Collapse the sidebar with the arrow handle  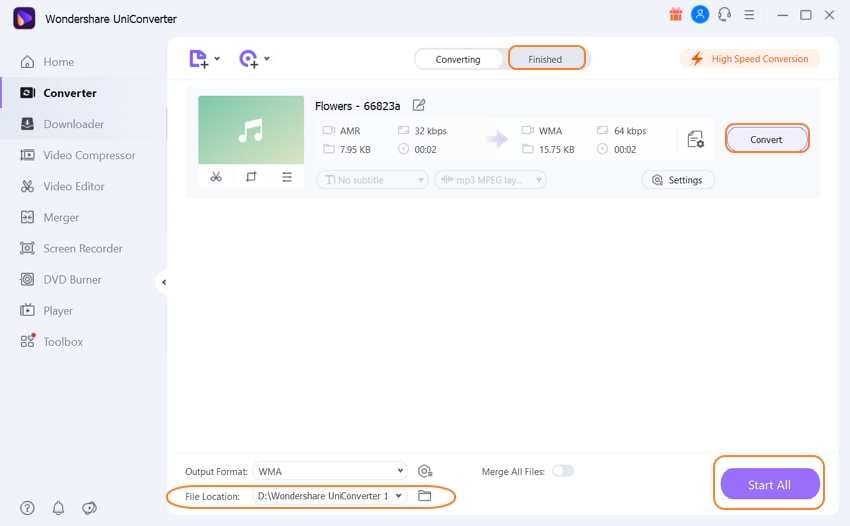[163, 282]
